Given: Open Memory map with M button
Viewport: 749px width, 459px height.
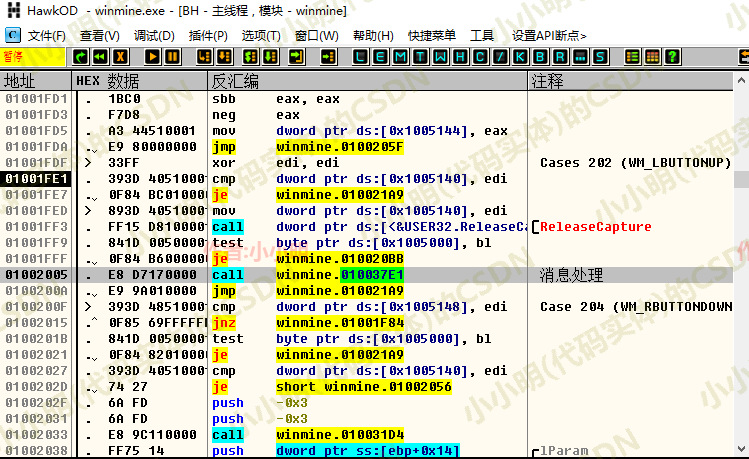Looking at the screenshot, I should [400, 57].
